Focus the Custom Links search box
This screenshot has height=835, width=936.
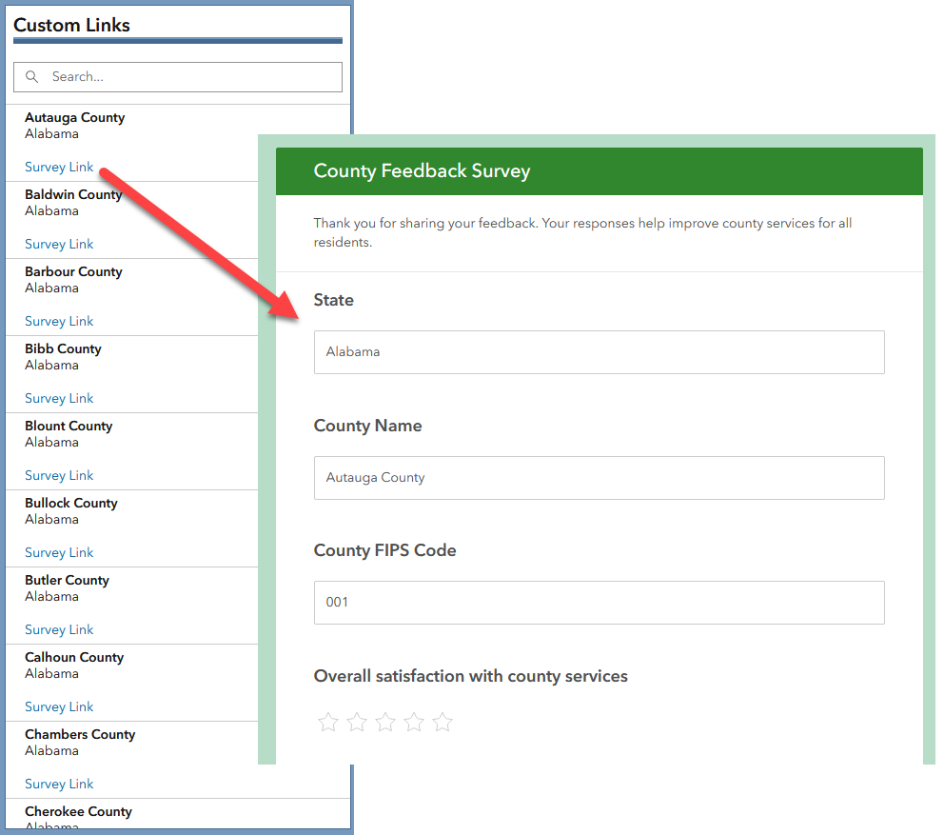click(178, 77)
